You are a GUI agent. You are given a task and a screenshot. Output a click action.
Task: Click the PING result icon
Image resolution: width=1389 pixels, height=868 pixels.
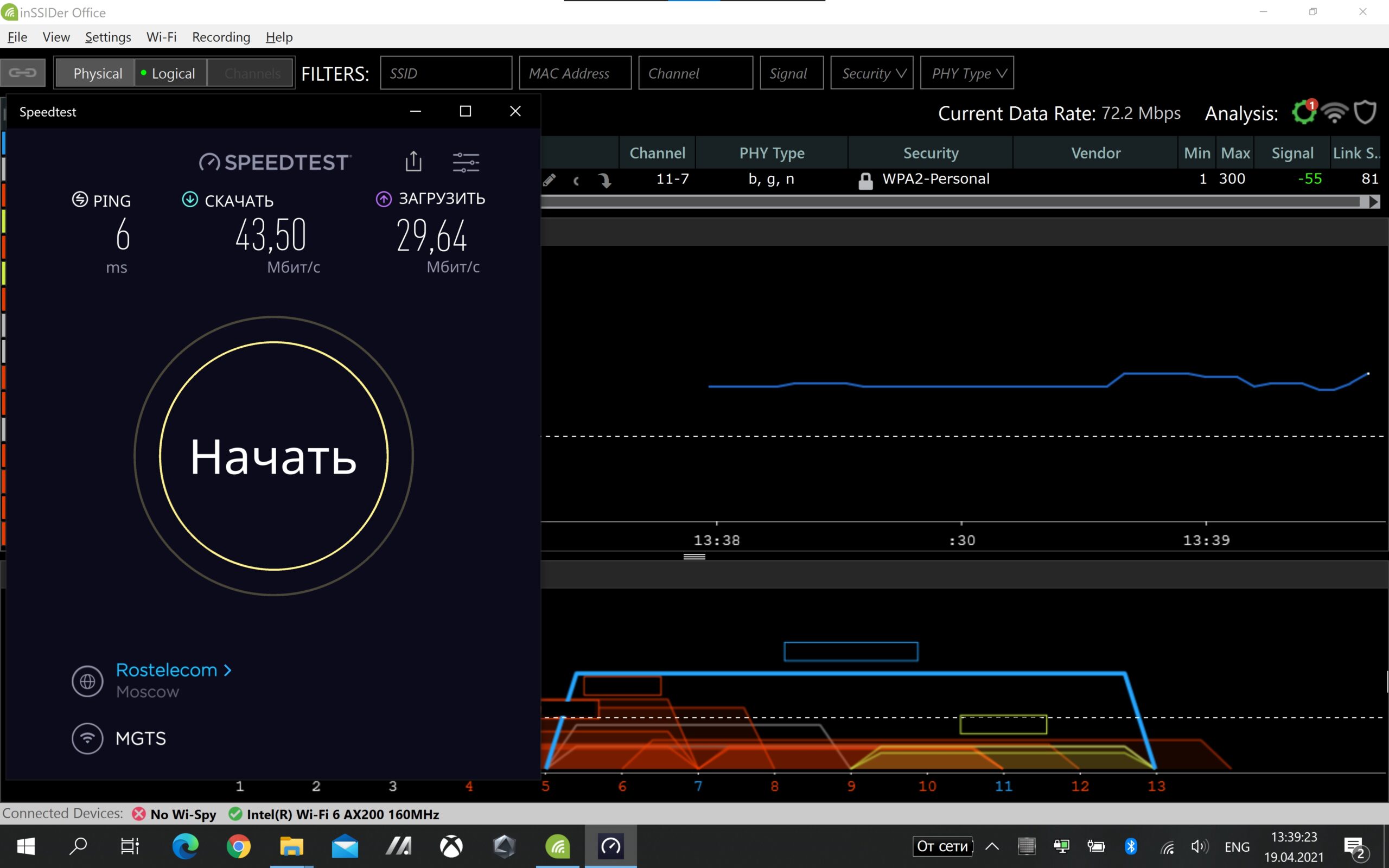(80, 199)
